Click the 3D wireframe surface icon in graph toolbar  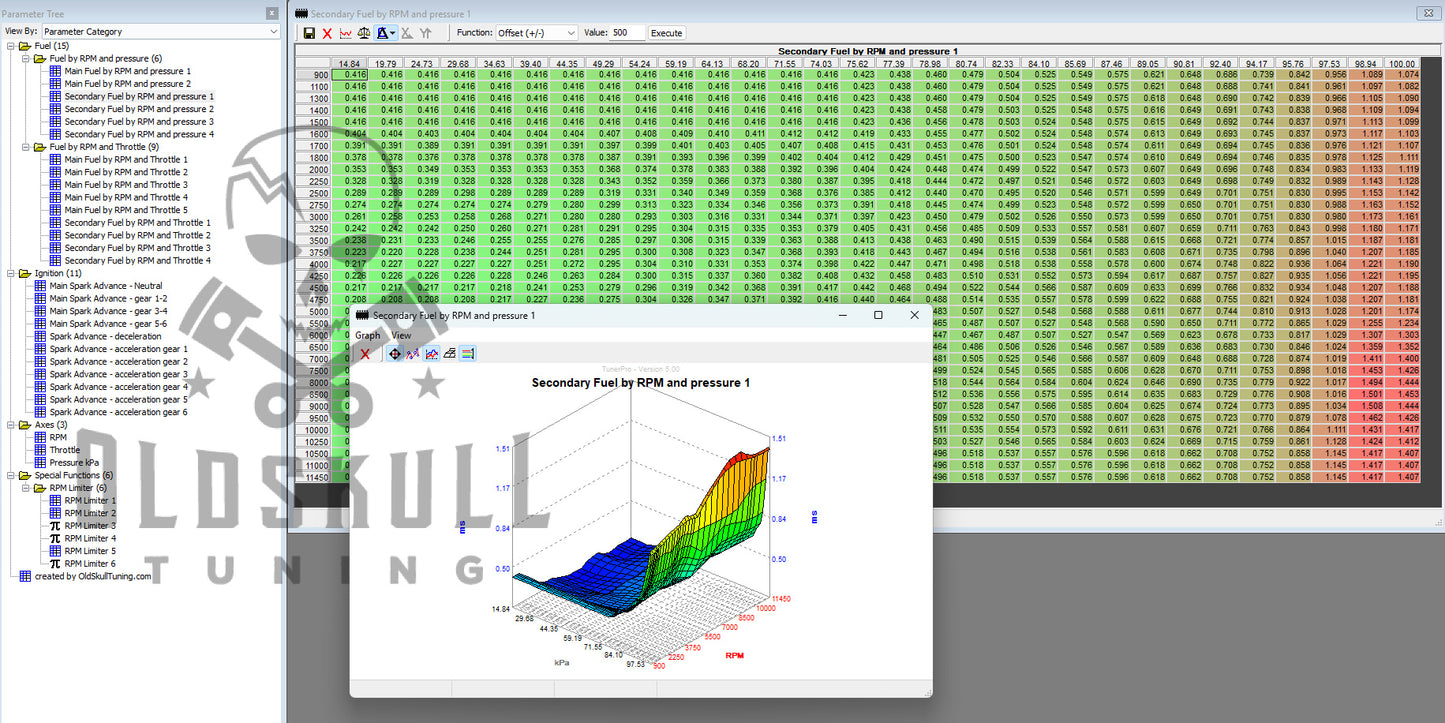tap(450, 354)
